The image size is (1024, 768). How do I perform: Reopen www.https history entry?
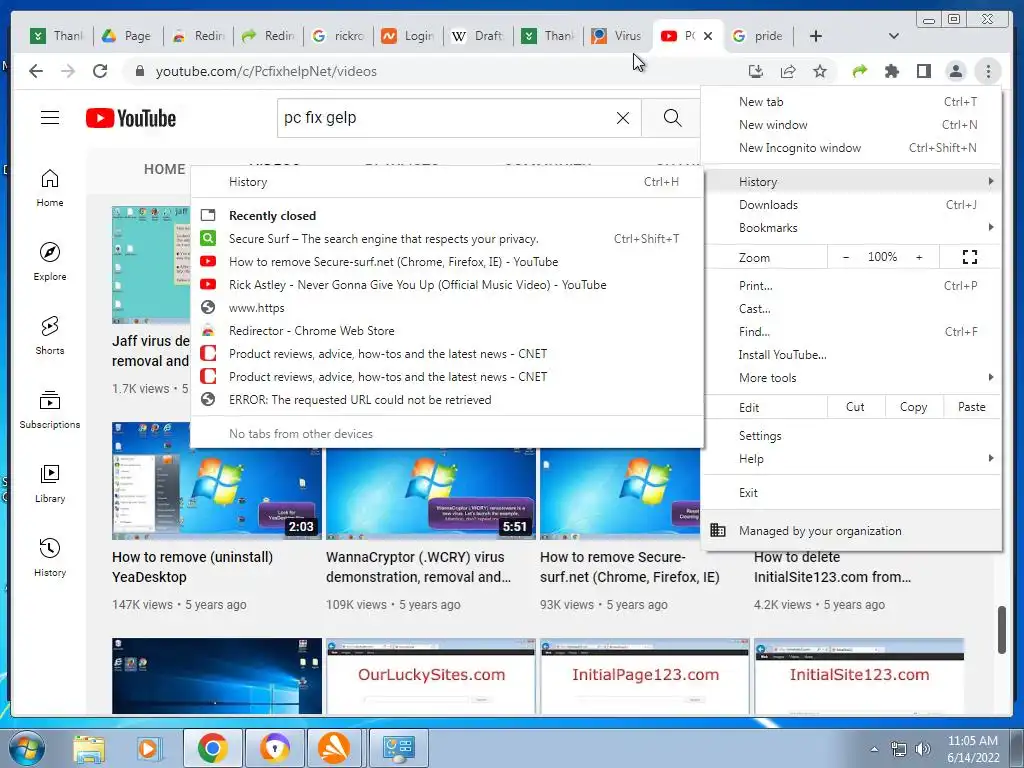[447, 308]
